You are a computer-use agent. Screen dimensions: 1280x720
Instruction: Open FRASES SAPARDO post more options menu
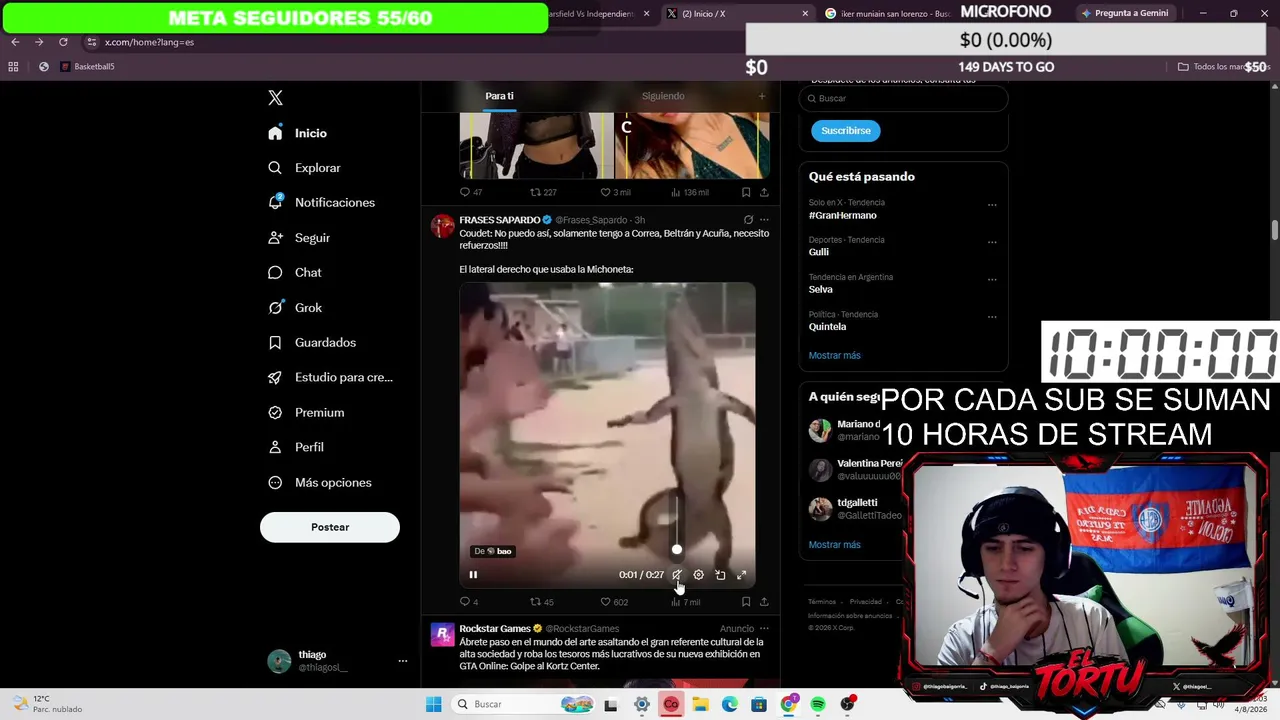(764, 220)
